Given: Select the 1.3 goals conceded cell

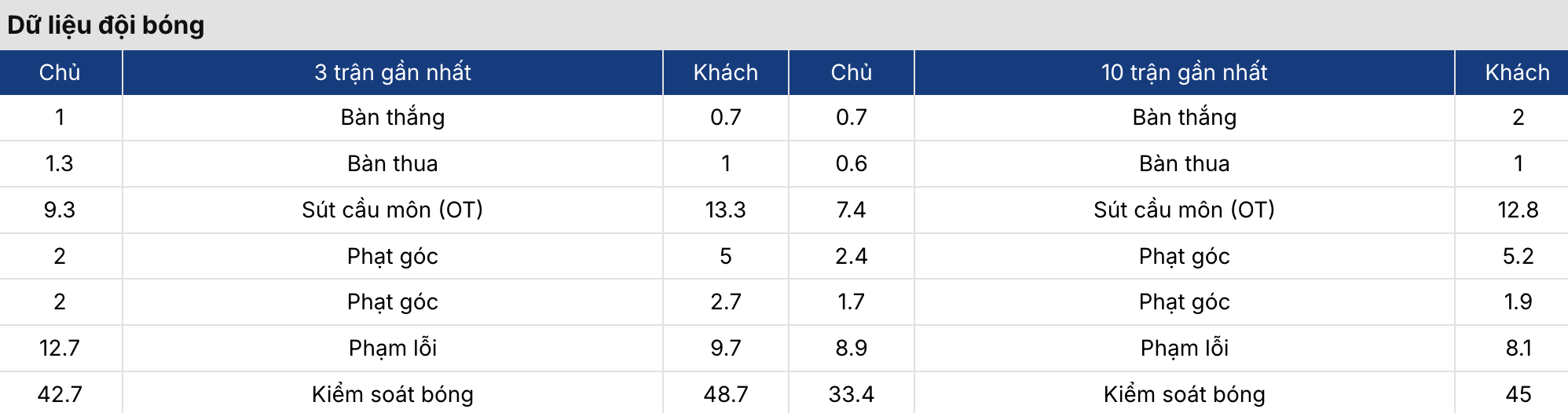Looking at the screenshot, I should point(60,163).
